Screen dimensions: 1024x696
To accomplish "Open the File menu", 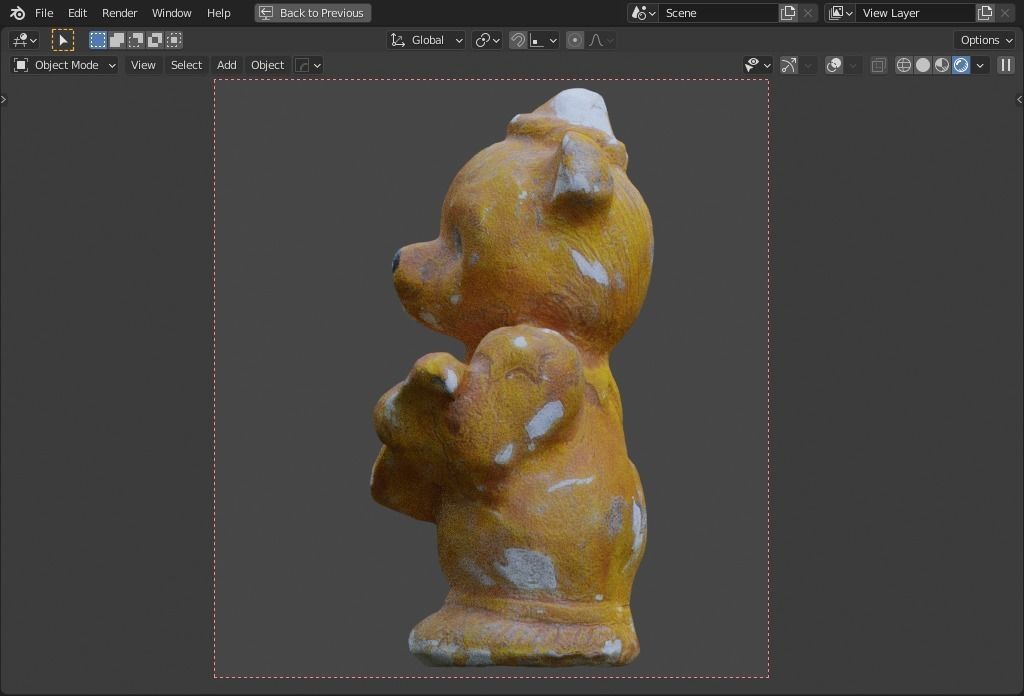I will [x=44, y=13].
